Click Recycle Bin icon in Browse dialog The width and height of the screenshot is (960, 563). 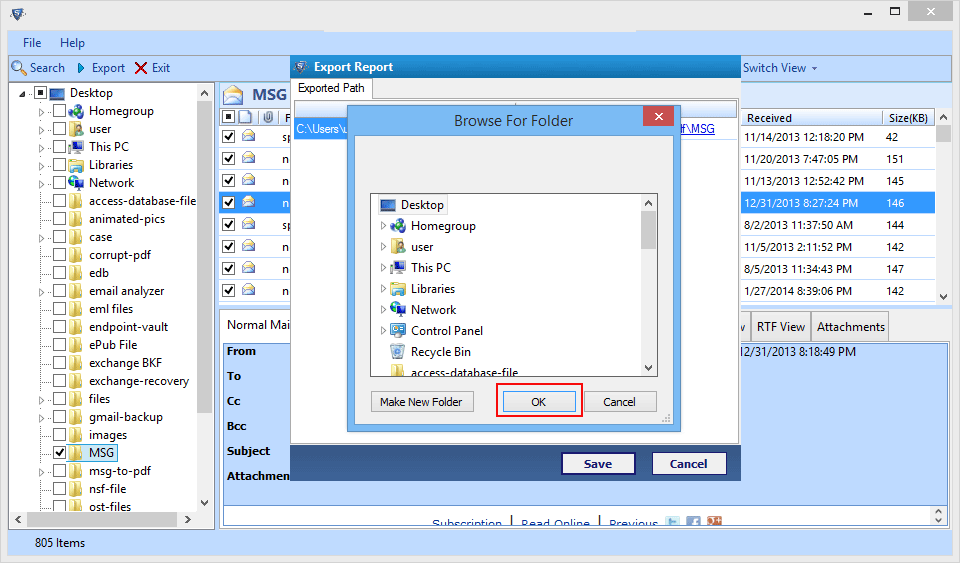[398, 352]
